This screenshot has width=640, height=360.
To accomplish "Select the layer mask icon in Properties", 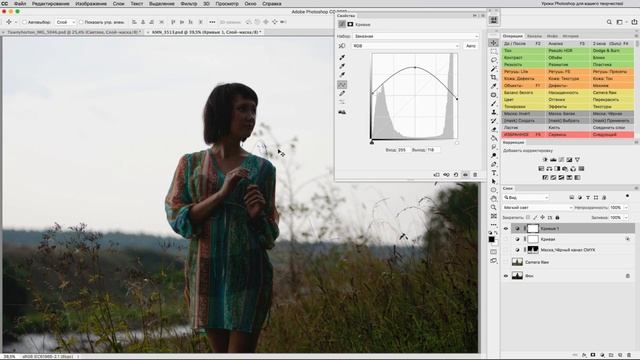I will [x=350, y=24].
